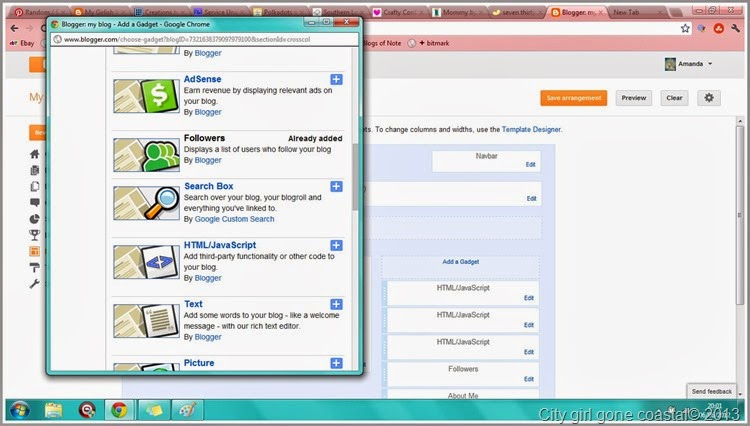
Task: Add the Picture gadget with its plus button
Action: click(336, 363)
